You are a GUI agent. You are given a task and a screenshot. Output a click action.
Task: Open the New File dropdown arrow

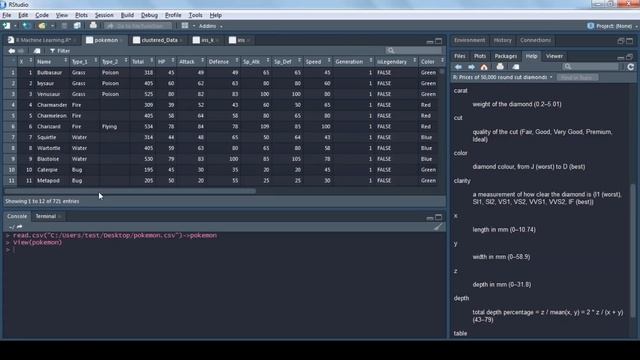click(x=15, y=26)
